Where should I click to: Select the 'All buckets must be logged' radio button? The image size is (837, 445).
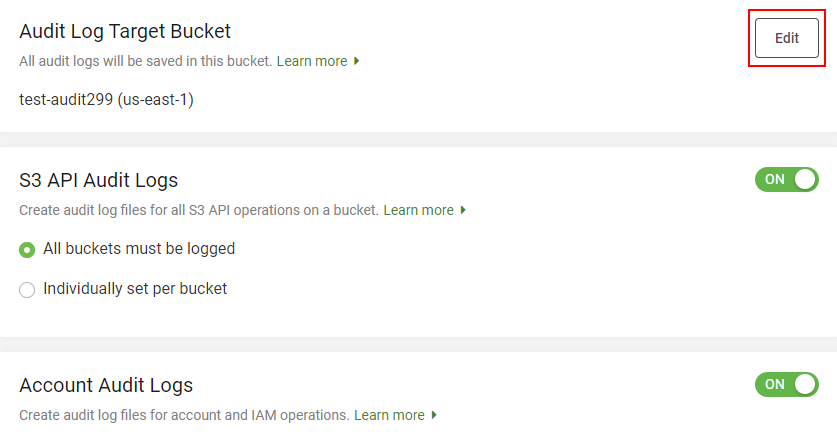(28, 249)
